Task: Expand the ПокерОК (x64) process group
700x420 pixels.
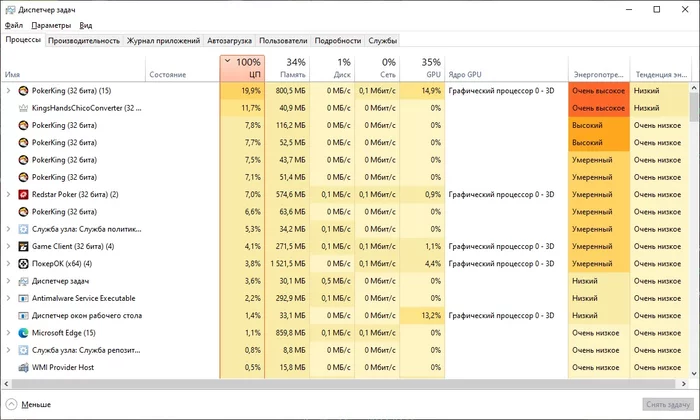Action: click(8, 264)
